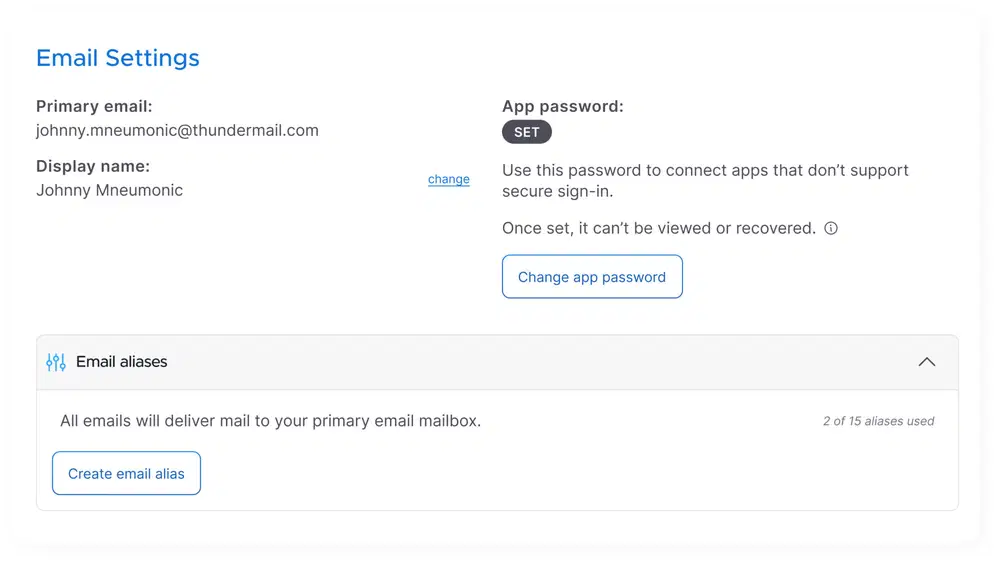This screenshot has width=1000, height=563.
Task: Click the "2 of 15 aliases used" counter
Action: 878,421
